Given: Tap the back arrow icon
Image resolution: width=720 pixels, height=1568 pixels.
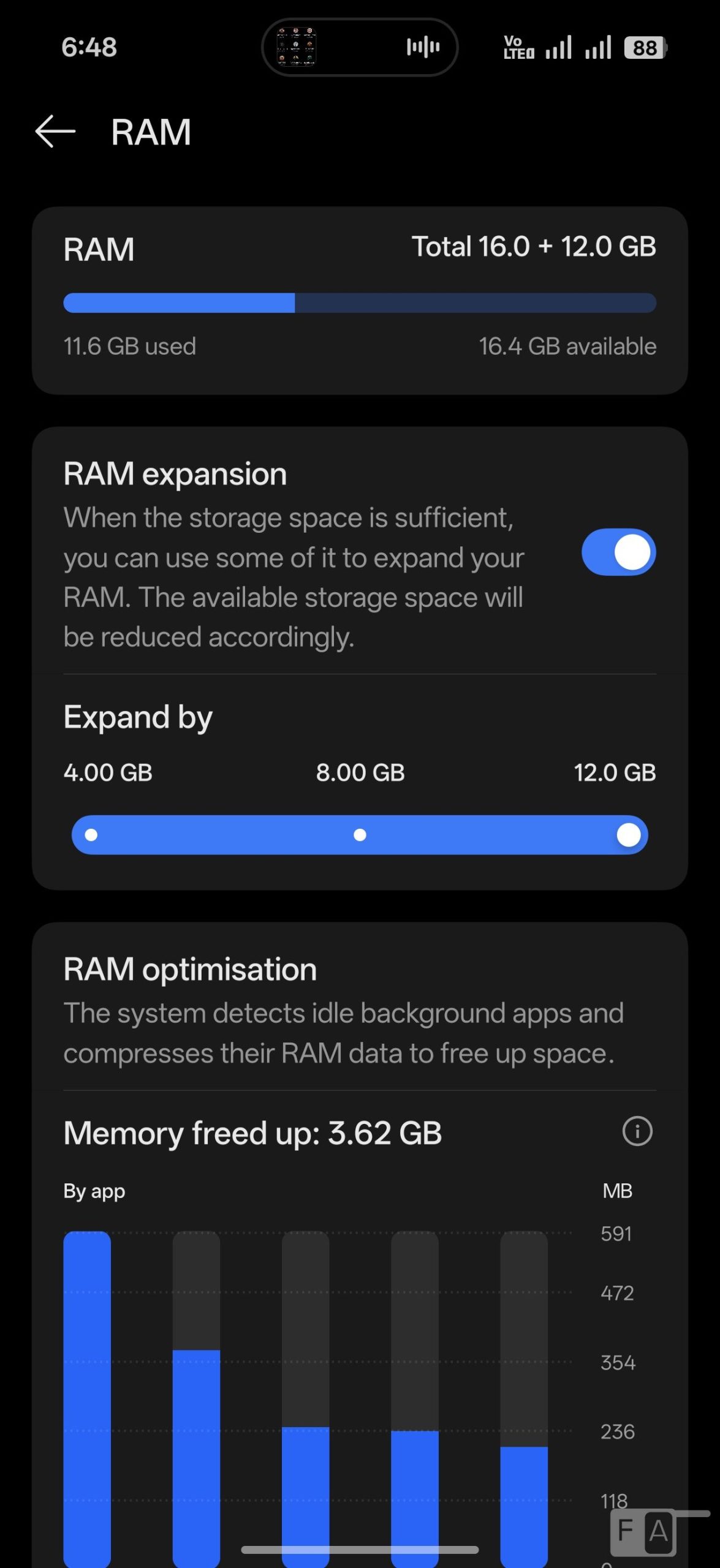Looking at the screenshot, I should click(x=55, y=132).
